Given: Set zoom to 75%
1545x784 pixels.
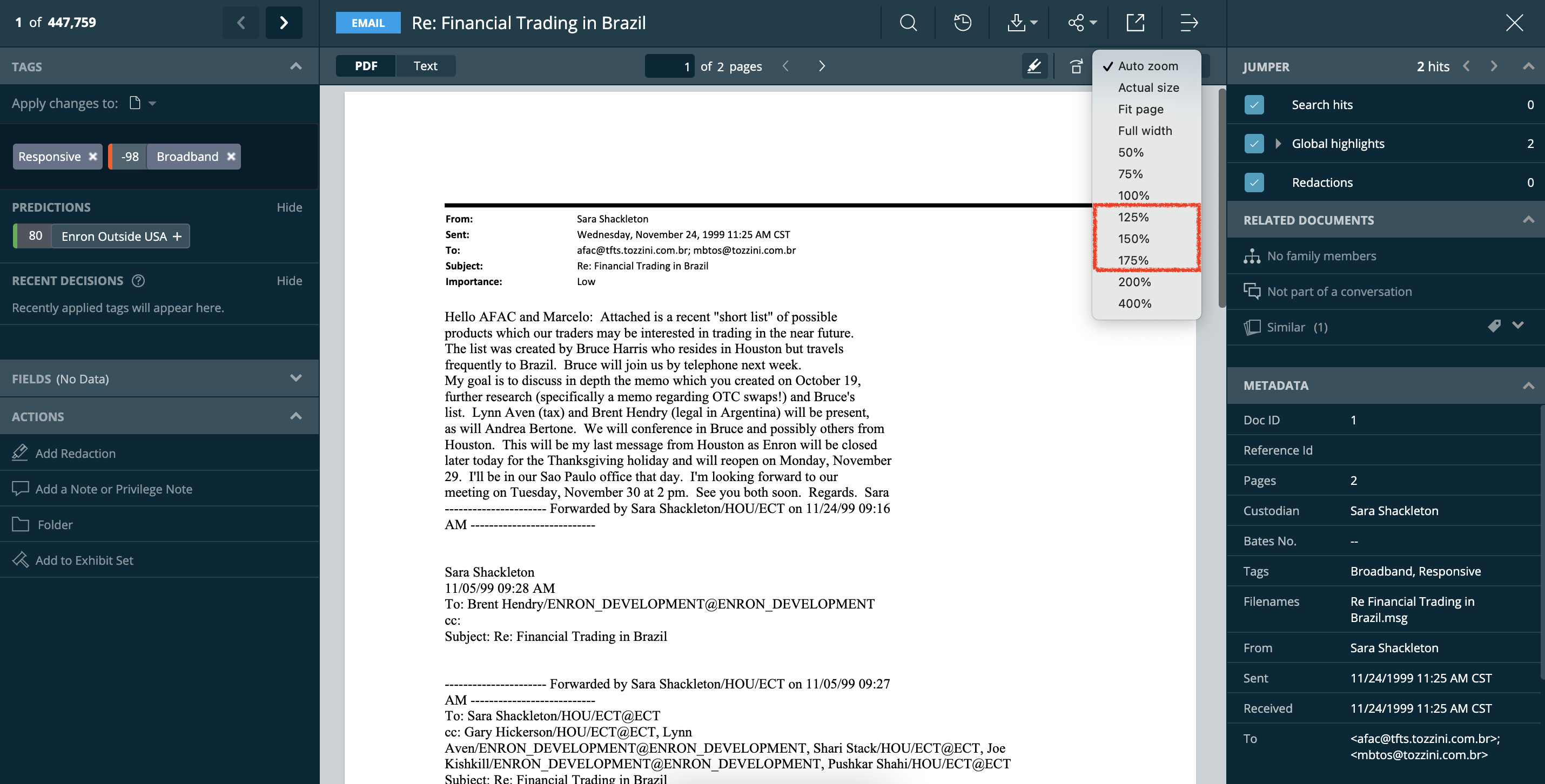Looking at the screenshot, I should 1147,174.
